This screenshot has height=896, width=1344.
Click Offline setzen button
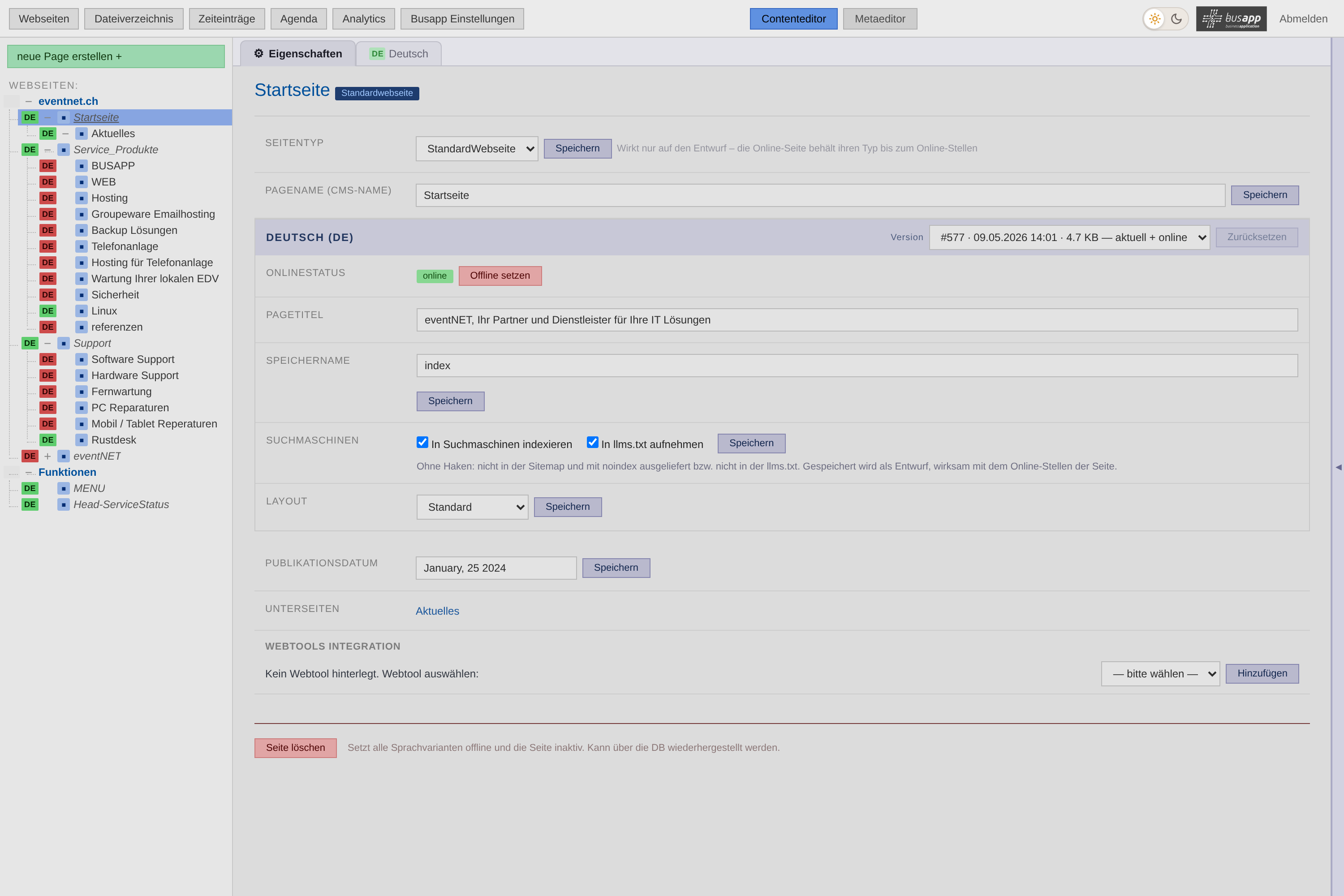tap(500, 276)
